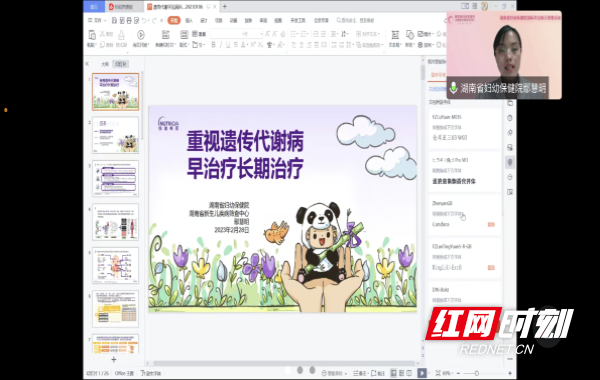Toggle Comments button in status bar
This screenshot has height=380, width=600.
[378, 373]
